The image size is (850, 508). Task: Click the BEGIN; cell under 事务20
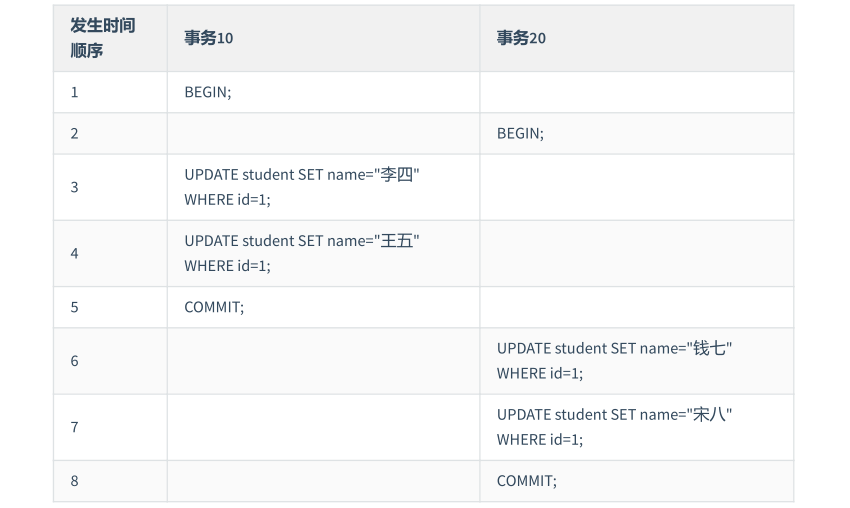point(520,133)
